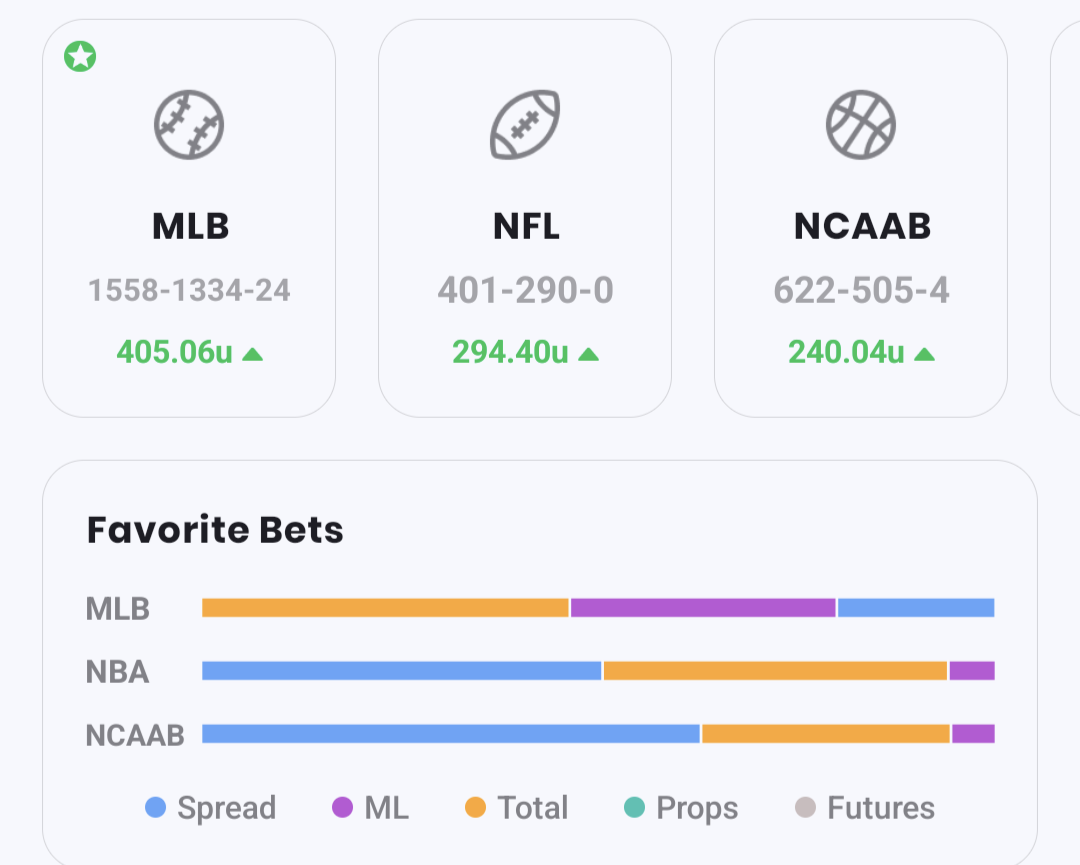Click green up arrow beside 240.04u
Viewport: 1080px width, 865px height.
pyautogui.click(x=925, y=353)
